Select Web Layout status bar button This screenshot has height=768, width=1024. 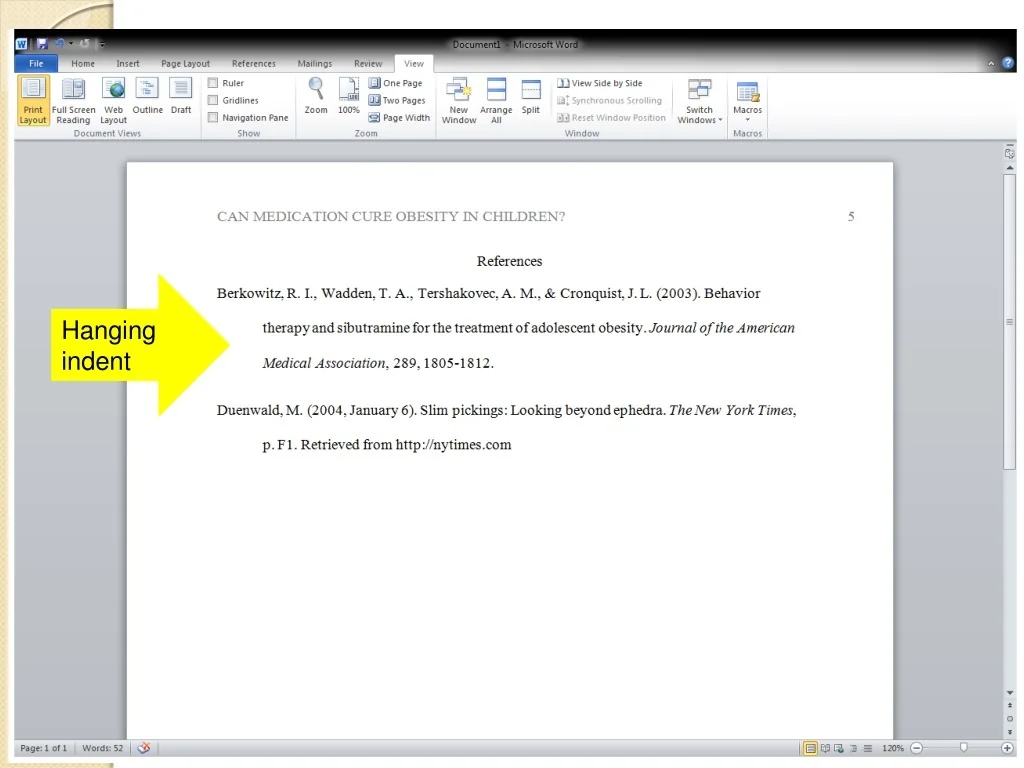(x=839, y=748)
